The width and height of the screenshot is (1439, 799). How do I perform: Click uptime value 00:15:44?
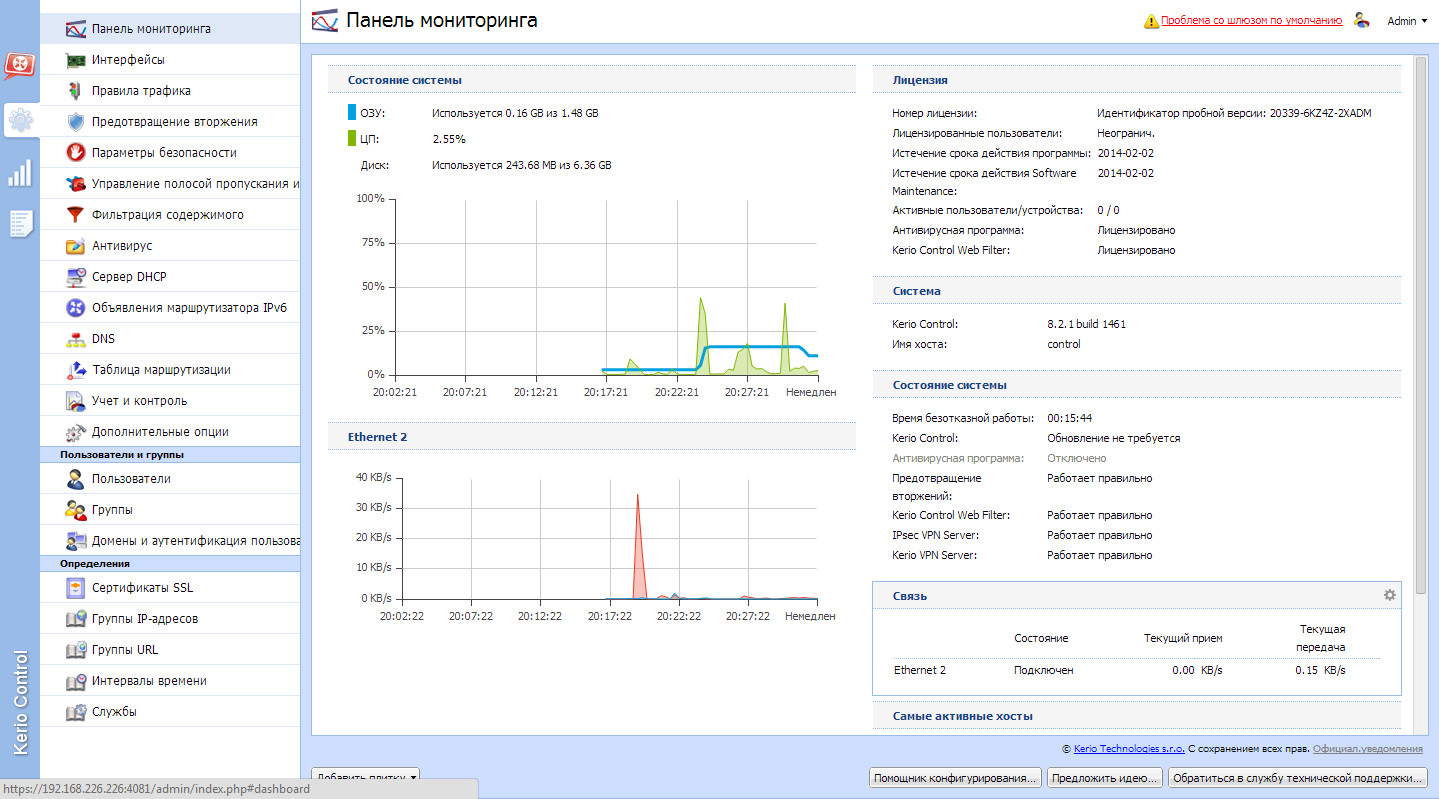tap(1069, 418)
